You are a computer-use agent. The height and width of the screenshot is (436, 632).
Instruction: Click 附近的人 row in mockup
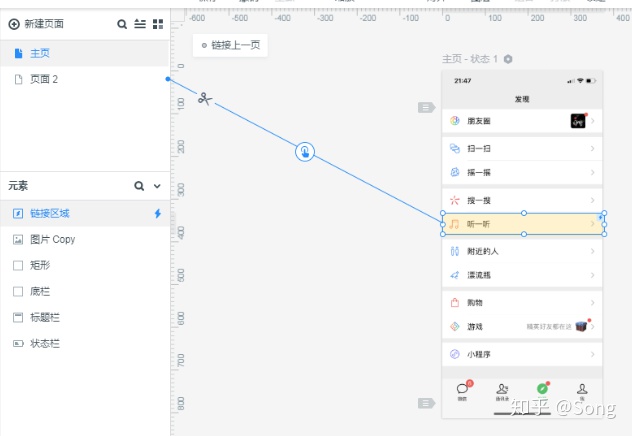tap(522, 251)
